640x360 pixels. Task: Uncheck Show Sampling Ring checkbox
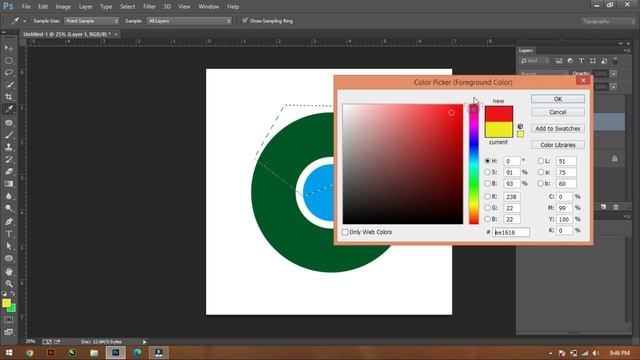pos(244,20)
